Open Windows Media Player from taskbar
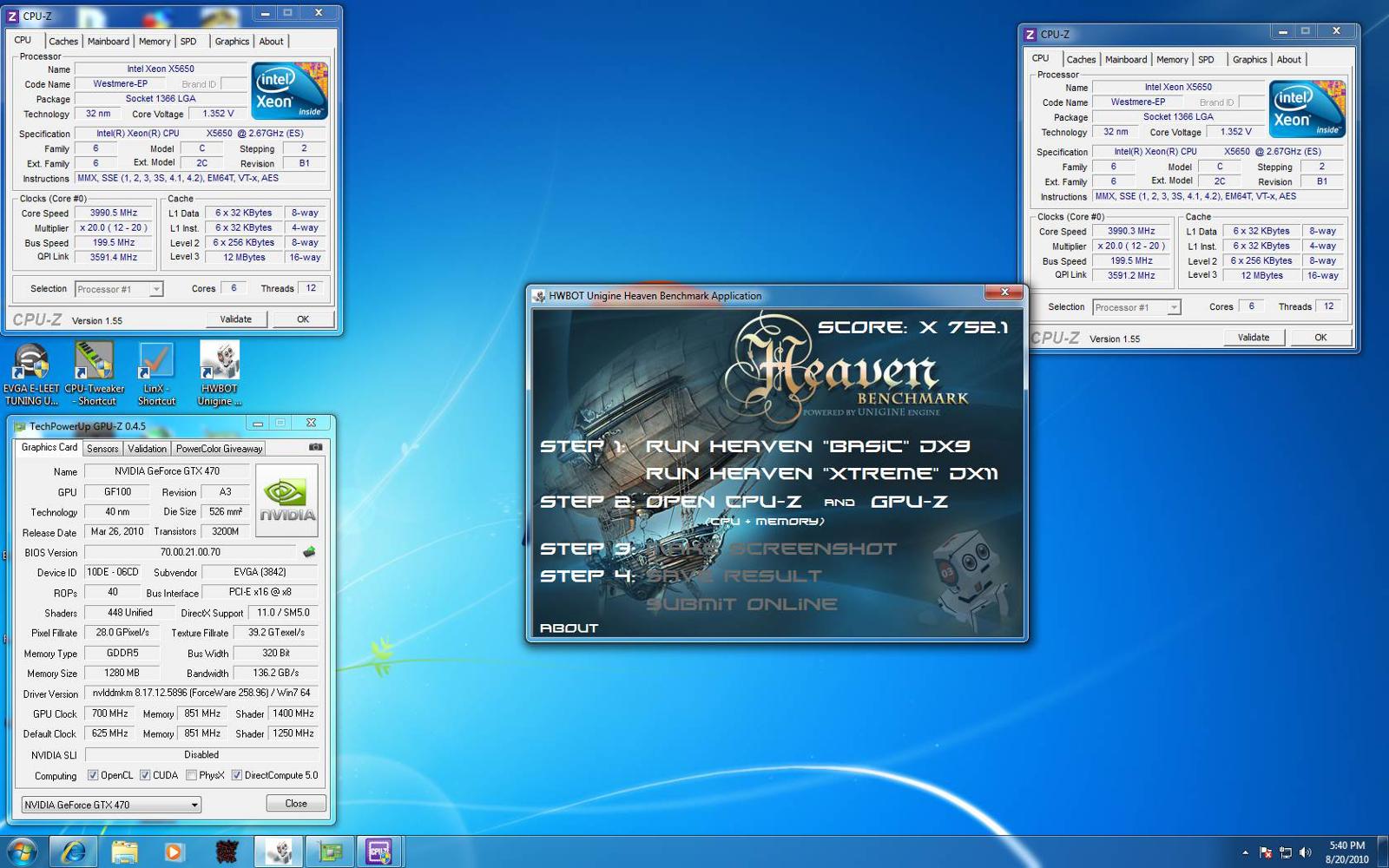The height and width of the screenshot is (868, 1389). 174,852
